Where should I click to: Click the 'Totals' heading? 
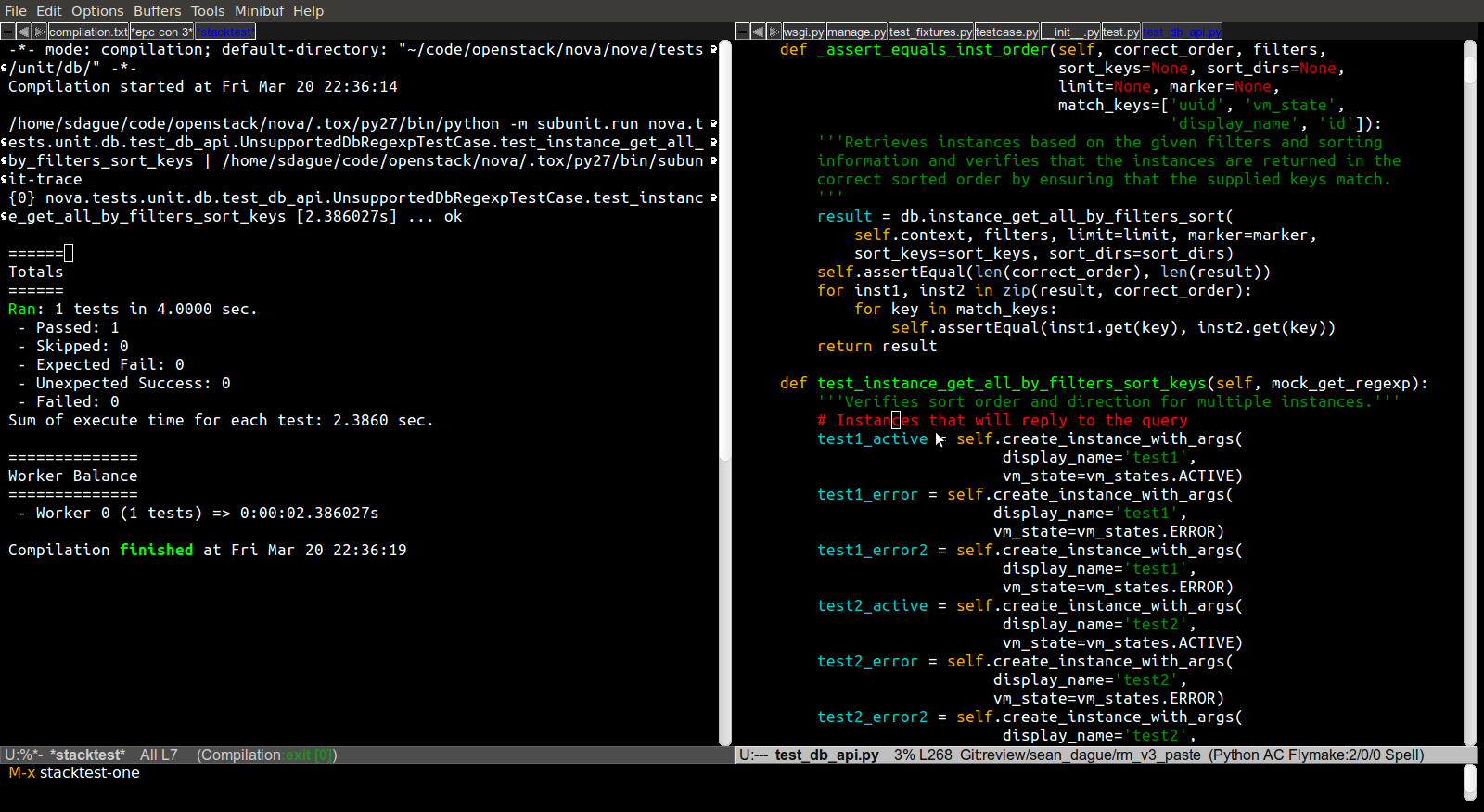(36, 272)
